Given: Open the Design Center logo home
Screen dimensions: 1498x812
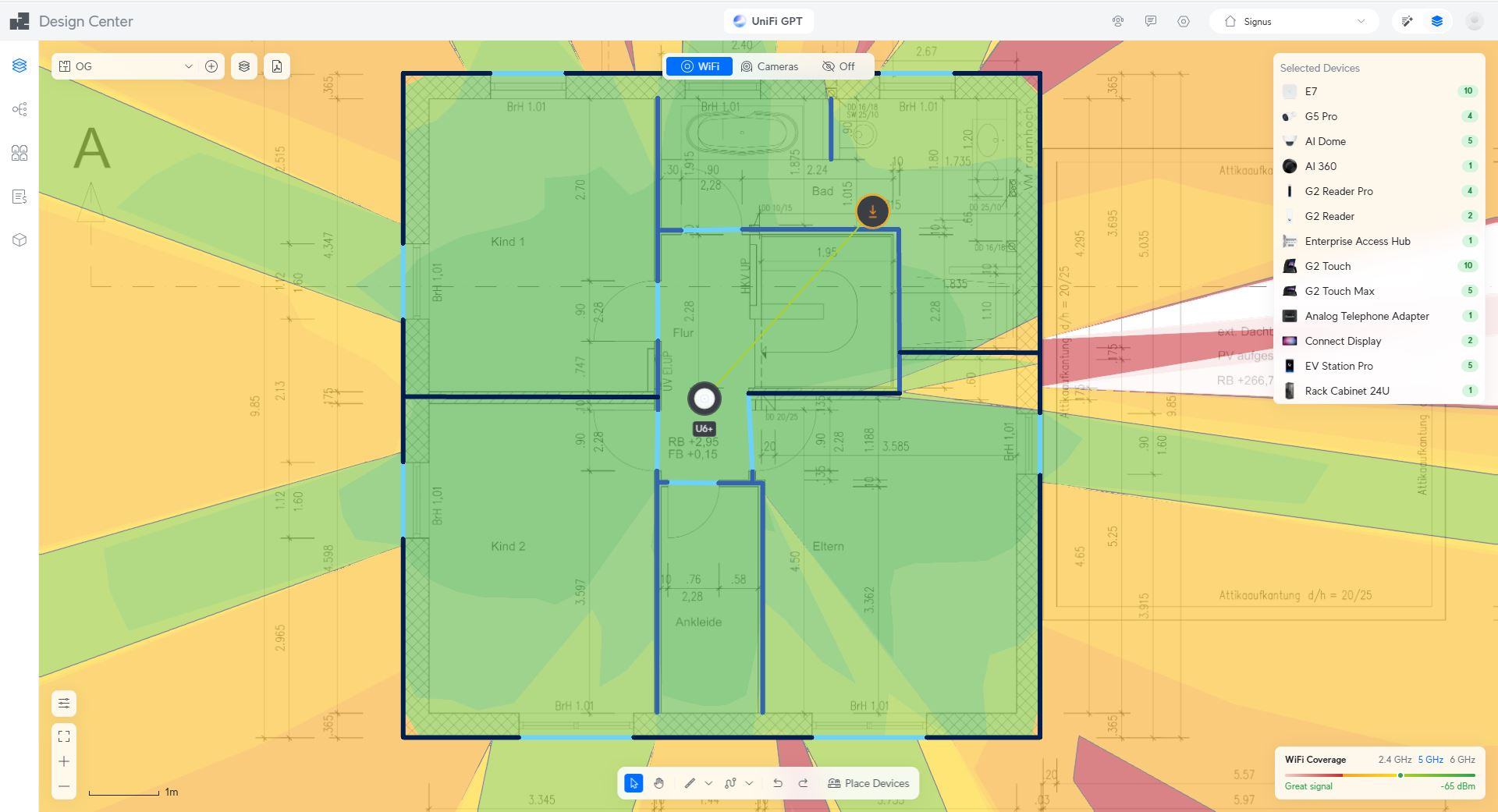Looking at the screenshot, I should [20, 21].
